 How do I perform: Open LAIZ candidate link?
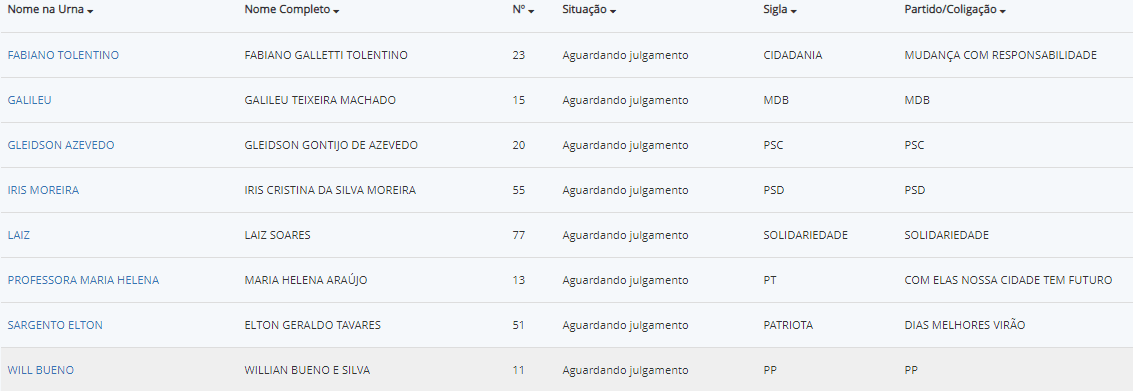(20, 235)
